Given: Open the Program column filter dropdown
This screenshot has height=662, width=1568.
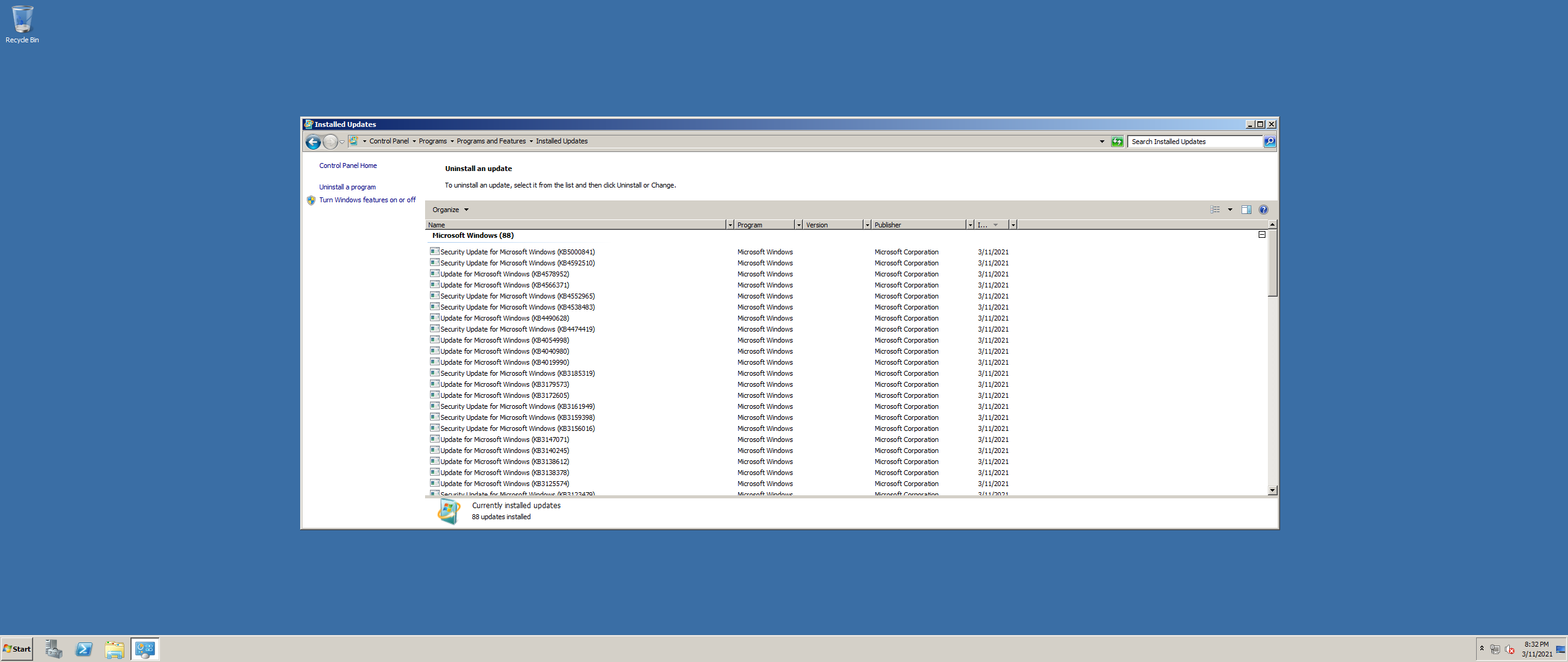Looking at the screenshot, I should pyautogui.click(x=799, y=225).
